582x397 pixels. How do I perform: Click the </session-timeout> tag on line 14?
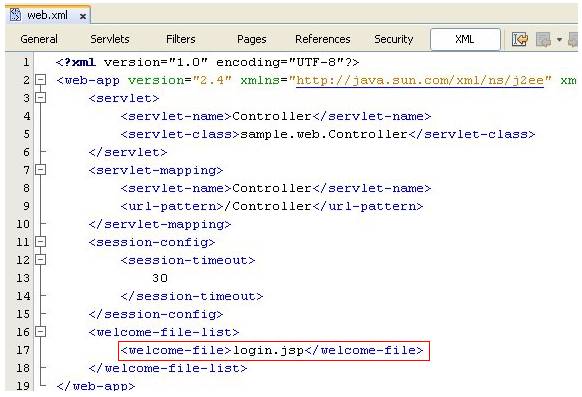coord(192,296)
